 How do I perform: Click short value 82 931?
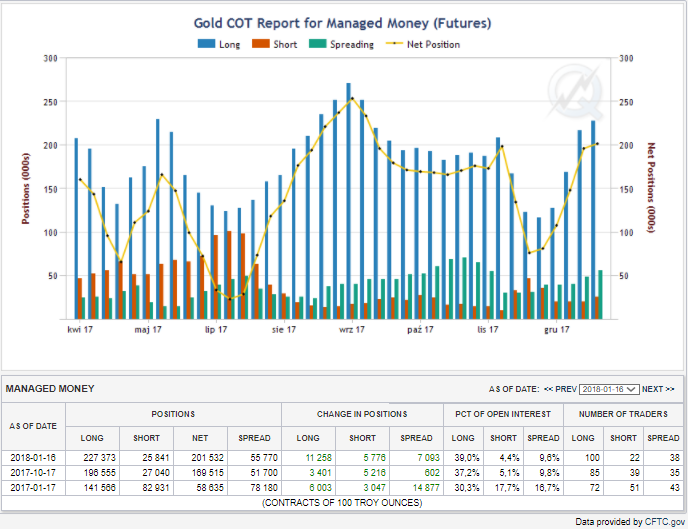(156, 488)
